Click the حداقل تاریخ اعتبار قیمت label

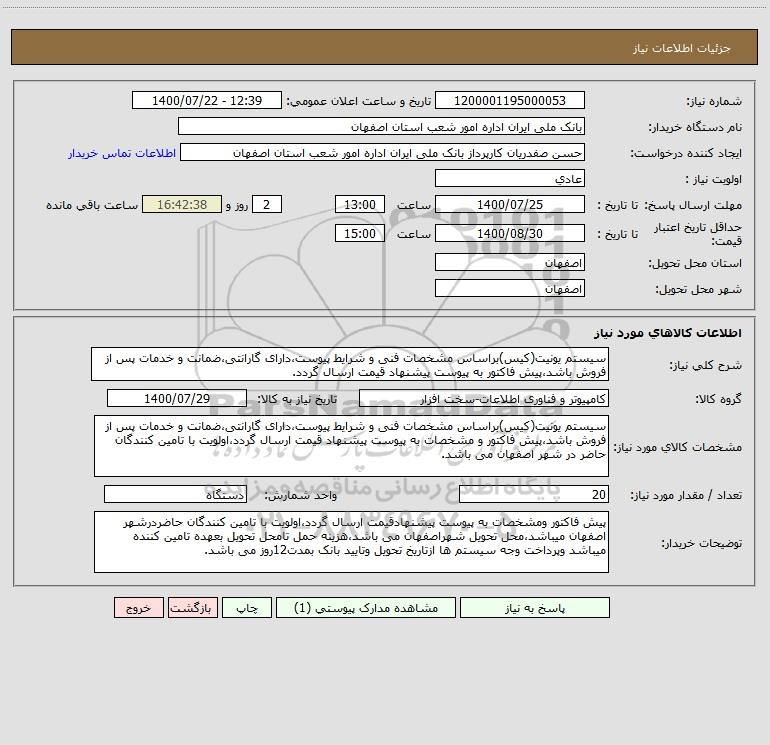pyautogui.click(x=698, y=234)
